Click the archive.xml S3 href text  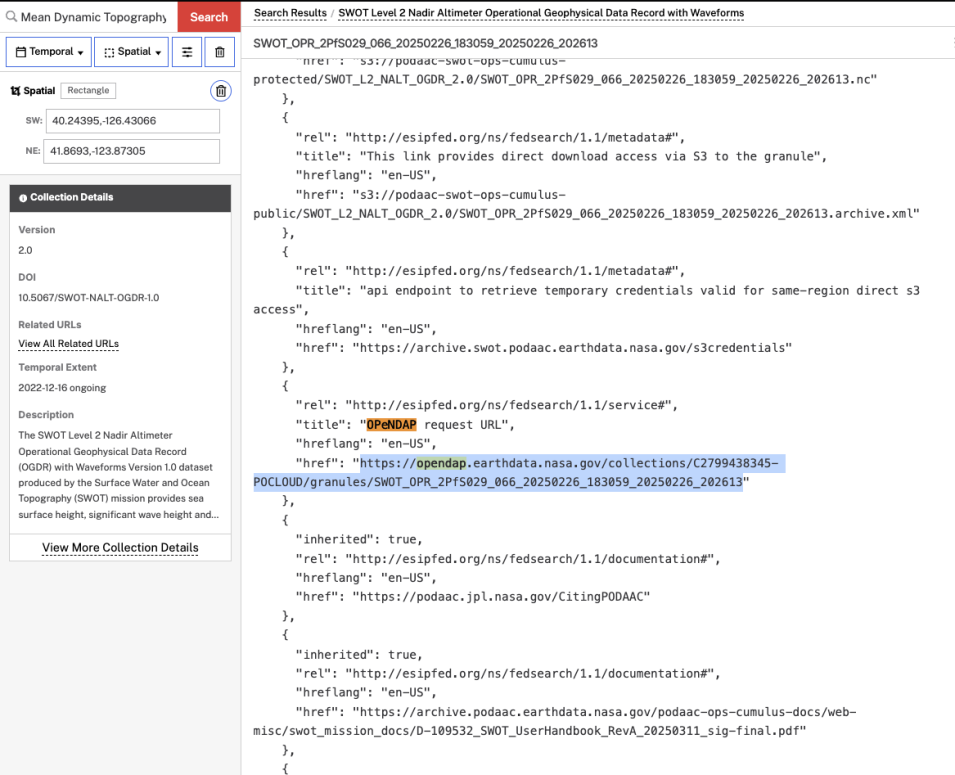coord(587,204)
